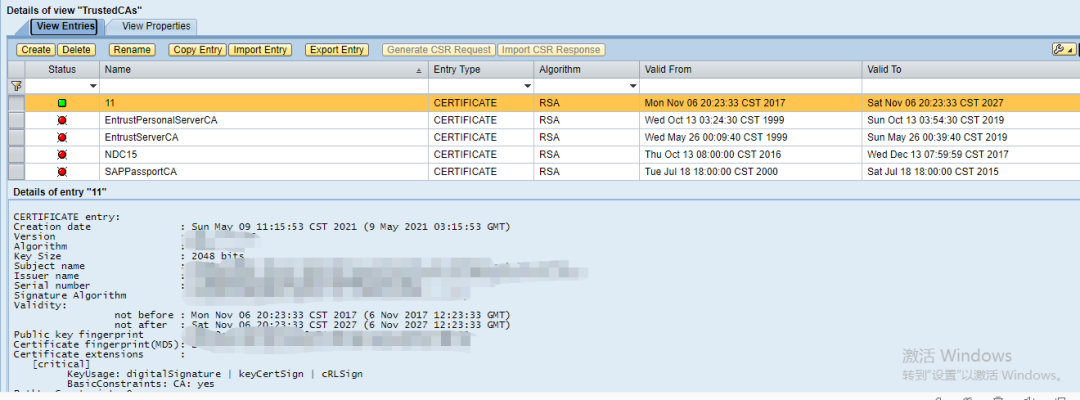Select the row selector for NDC15
This screenshot has height=400, width=1080.
[x=17, y=155]
